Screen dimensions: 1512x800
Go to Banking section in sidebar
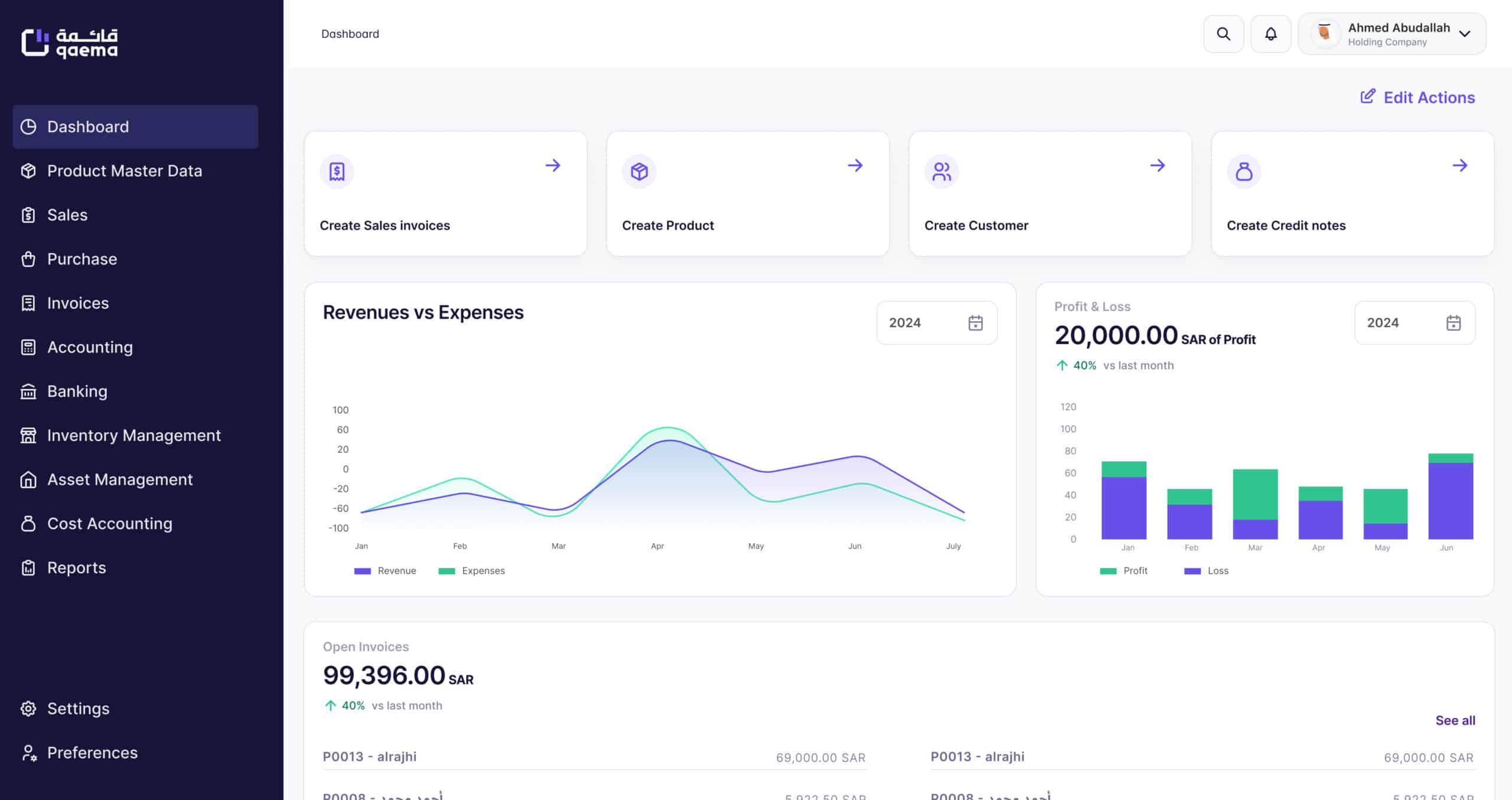(x=77, y=391)
